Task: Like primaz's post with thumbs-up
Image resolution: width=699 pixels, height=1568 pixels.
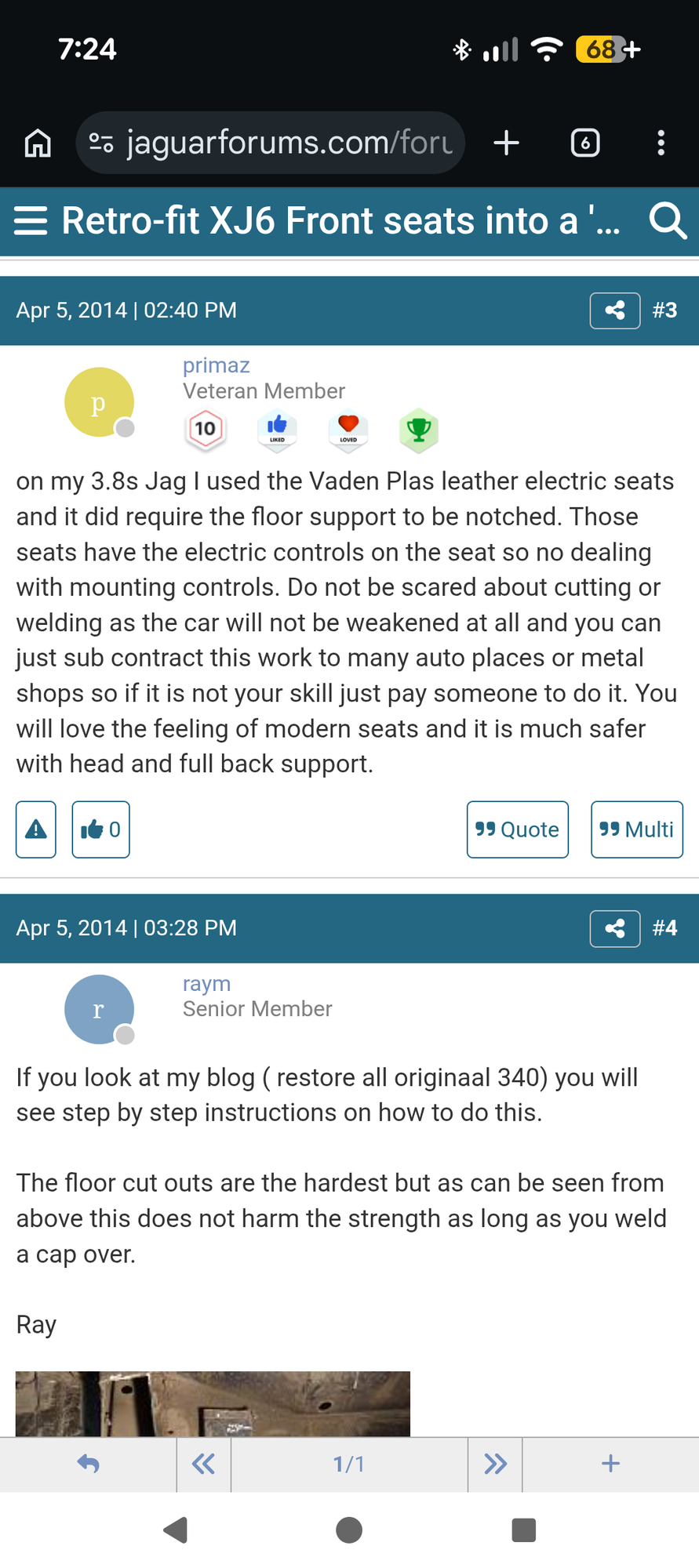Action: (x=100, y=829)
